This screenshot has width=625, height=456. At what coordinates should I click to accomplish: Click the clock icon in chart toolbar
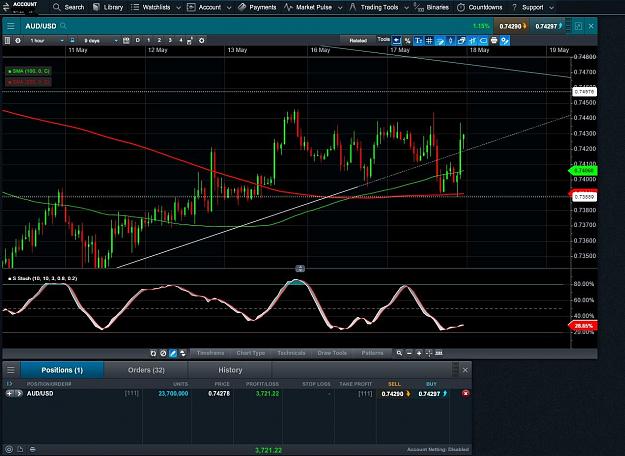click(x=18, y=40)
